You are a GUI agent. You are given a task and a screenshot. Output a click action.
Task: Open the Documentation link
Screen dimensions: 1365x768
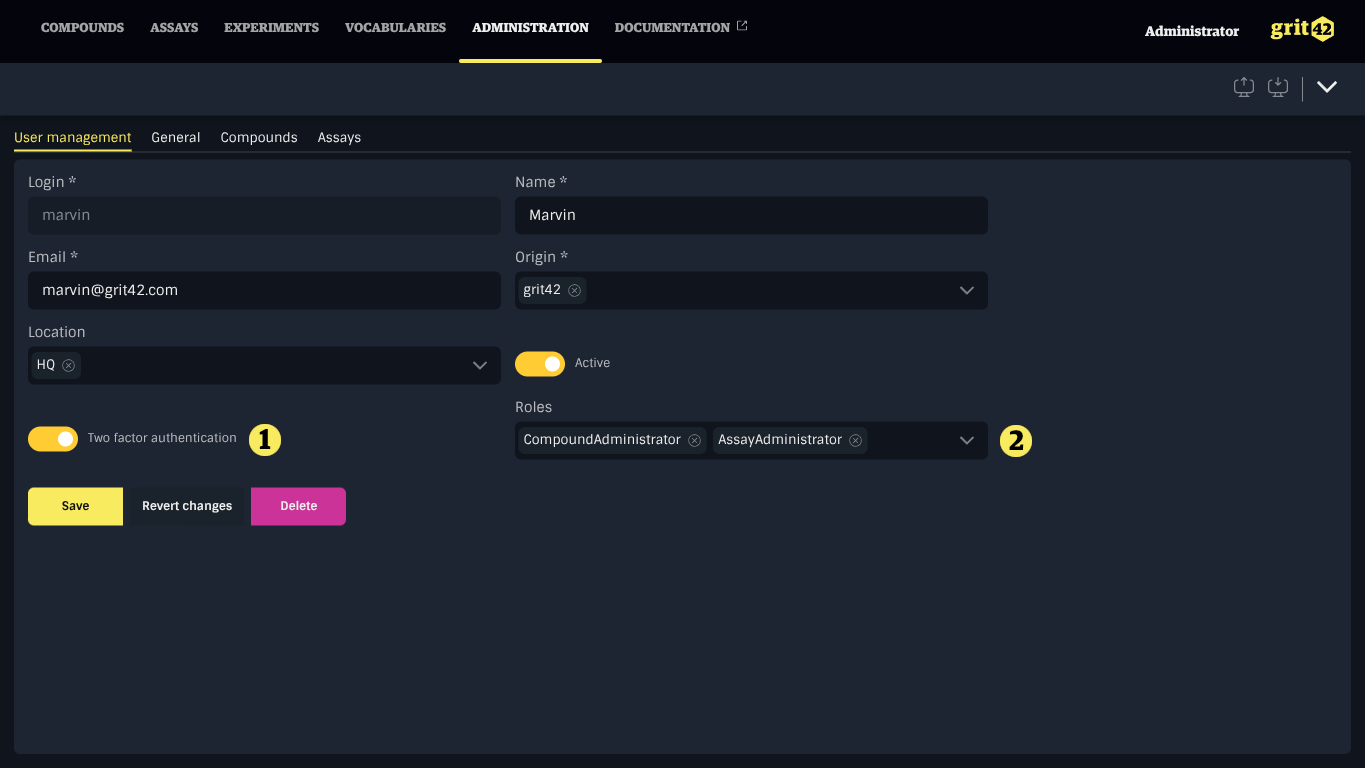(672, 28)
